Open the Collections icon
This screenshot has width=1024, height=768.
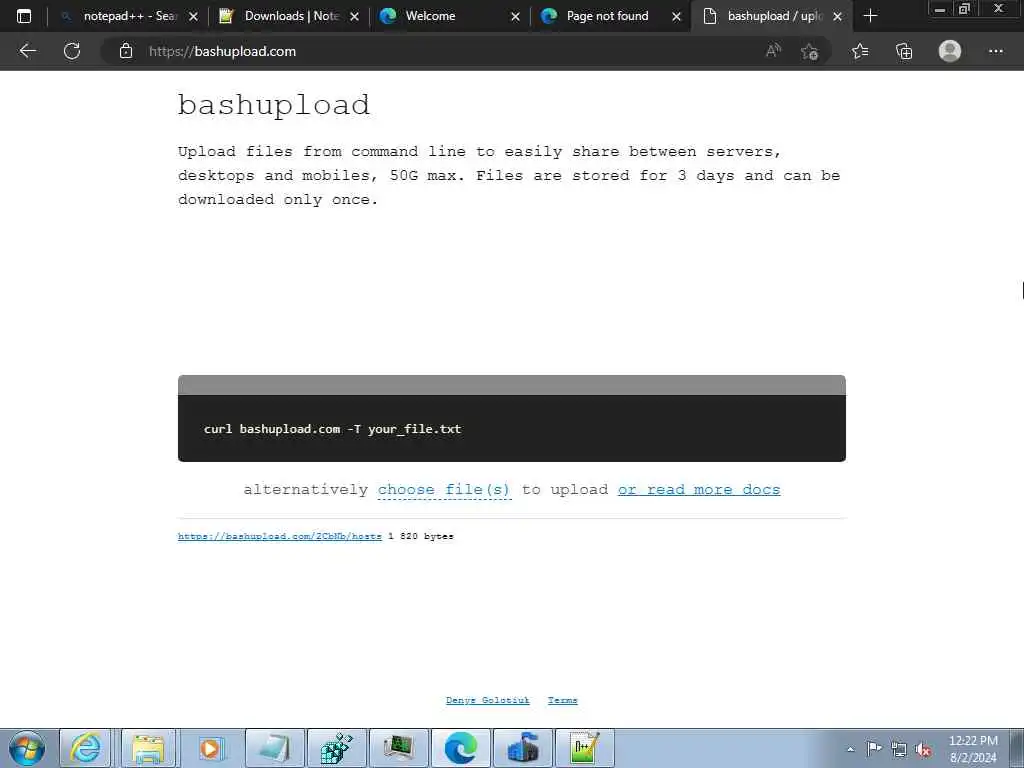tap(904, 51)
